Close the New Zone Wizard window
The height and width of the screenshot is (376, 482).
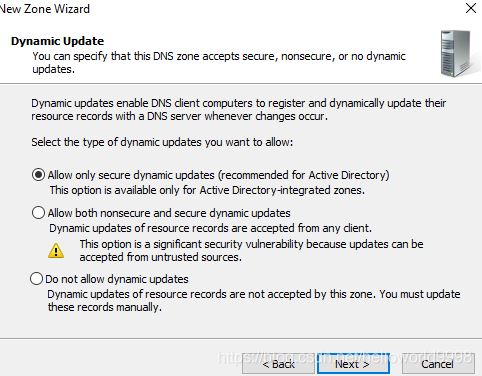pyautogui.click(x=471, y=8)
